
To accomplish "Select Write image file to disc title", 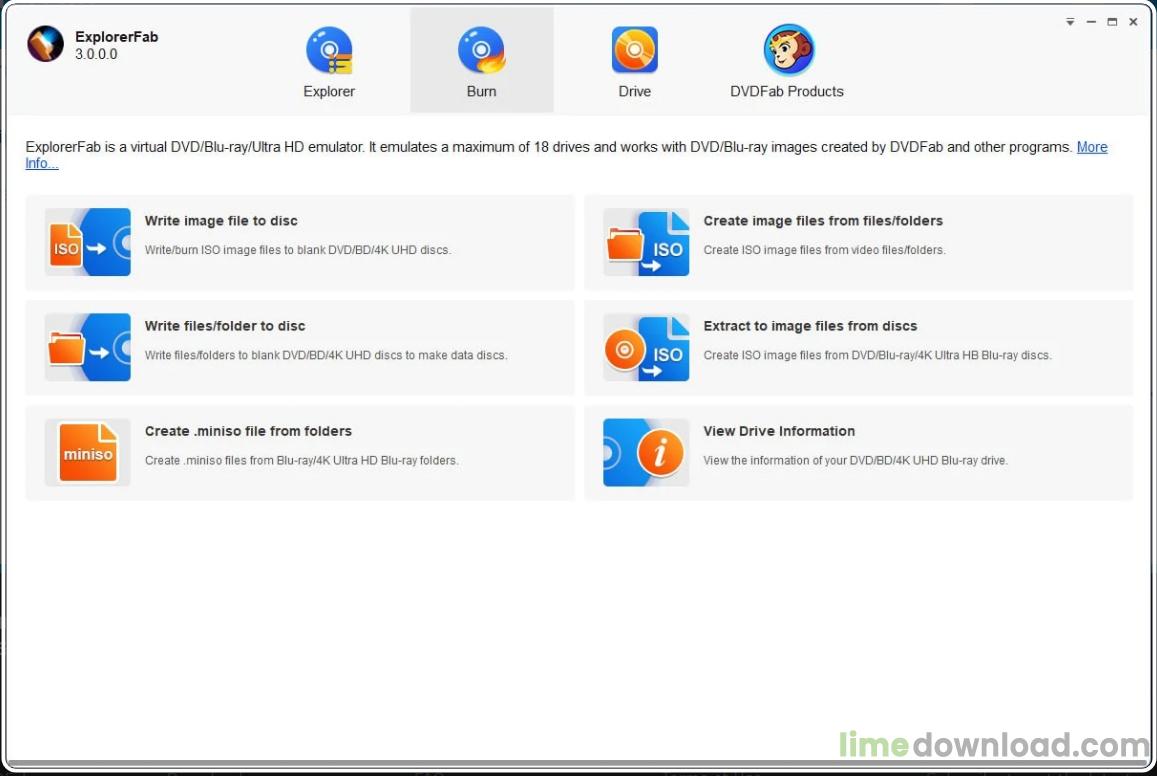I will (x=221, y=221).
